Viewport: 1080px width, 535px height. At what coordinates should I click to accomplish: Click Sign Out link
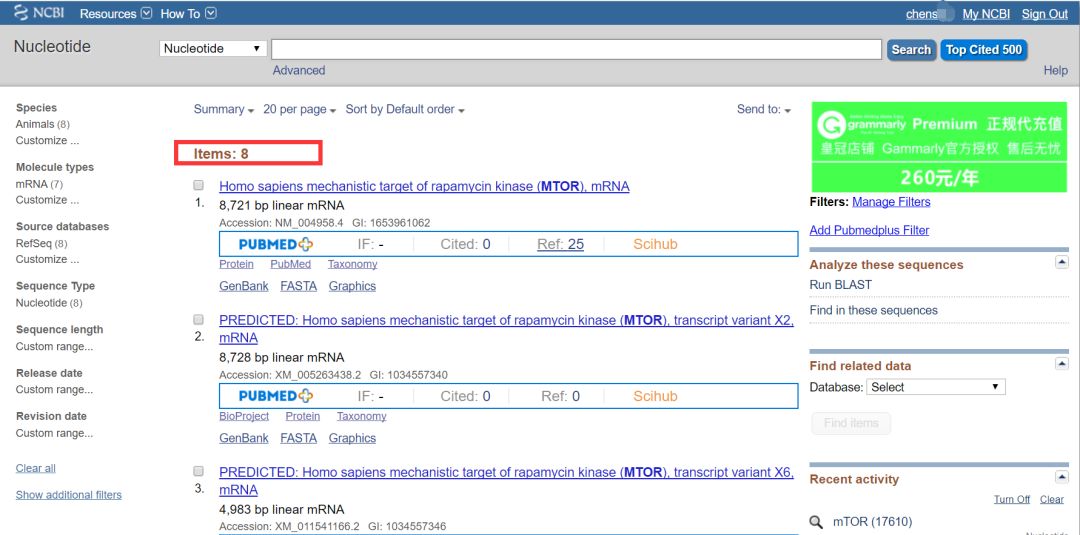tap(1044, 14)
